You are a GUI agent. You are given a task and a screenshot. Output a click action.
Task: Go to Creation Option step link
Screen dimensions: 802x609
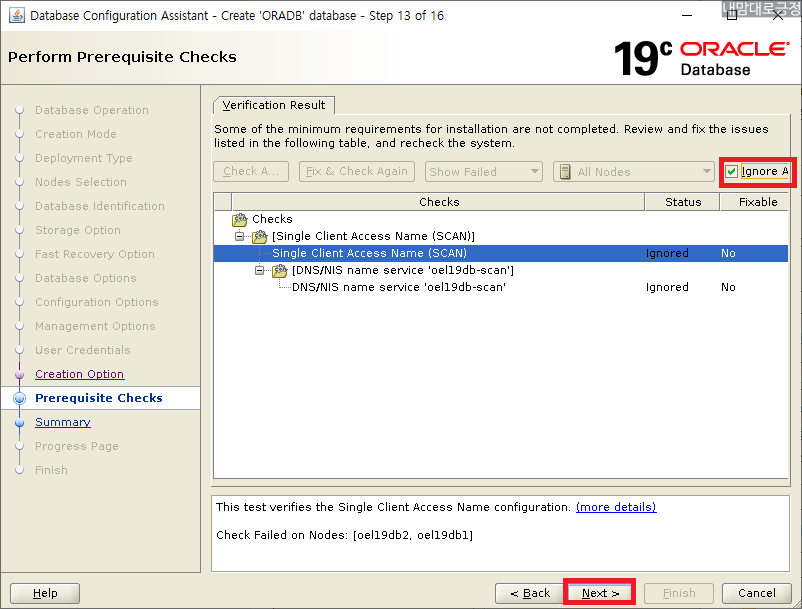pyautogui.click(x=79, y=374)
